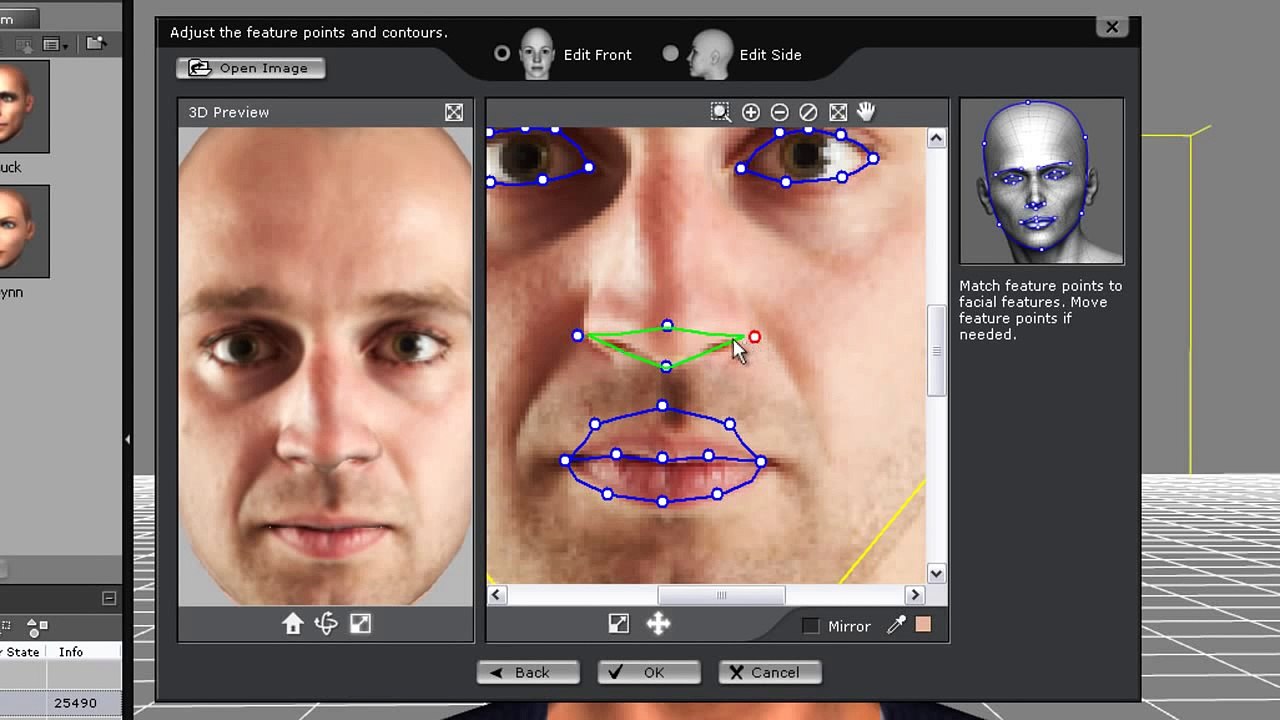1280x720 pixels.
Task: Click the top center upper lip feature point
Action: (662, 405)
